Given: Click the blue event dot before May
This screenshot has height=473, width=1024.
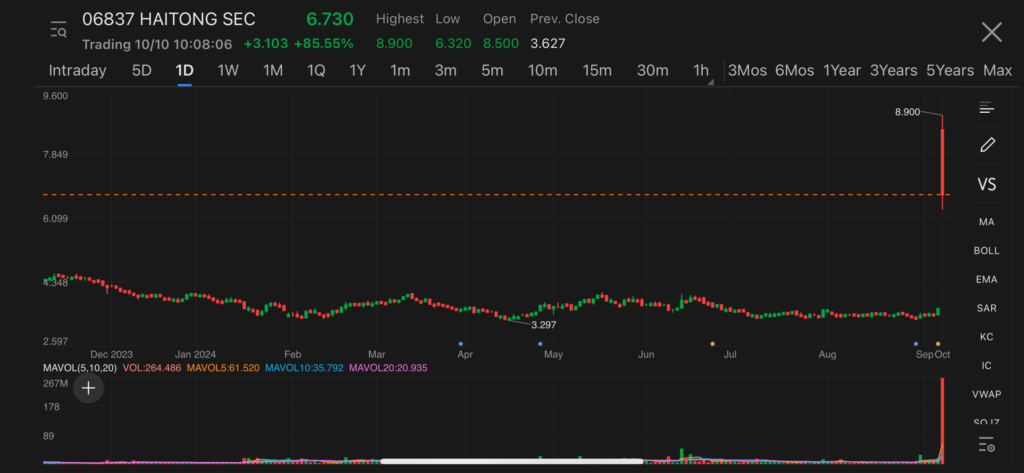Looking at the screenshot, I should click(540, 344).
